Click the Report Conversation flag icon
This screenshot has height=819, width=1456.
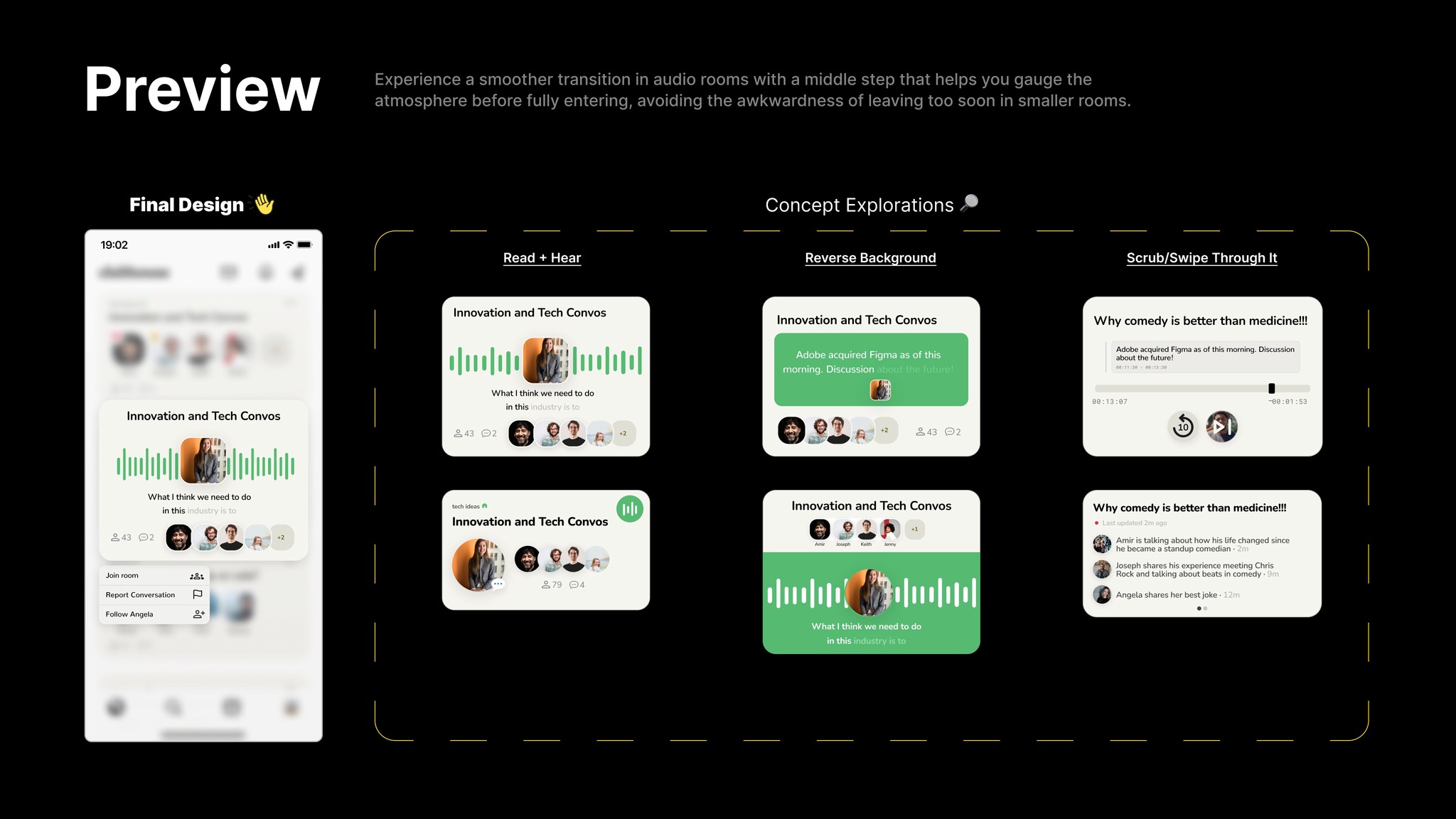click(x=198, y=594)
